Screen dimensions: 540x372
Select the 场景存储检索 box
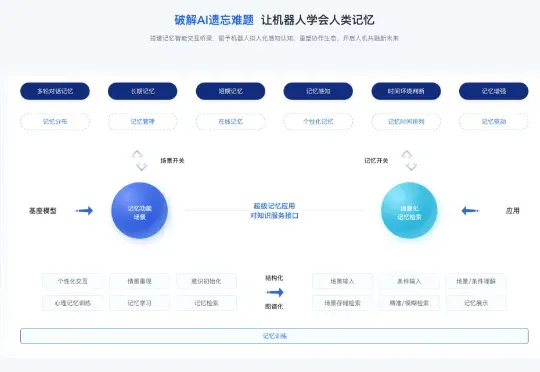click(x=342, y=303)
